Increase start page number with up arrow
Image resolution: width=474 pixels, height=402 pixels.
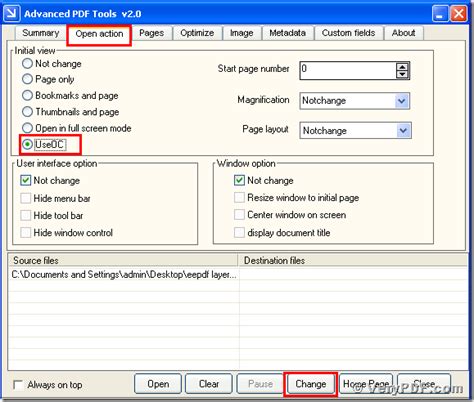402,66
